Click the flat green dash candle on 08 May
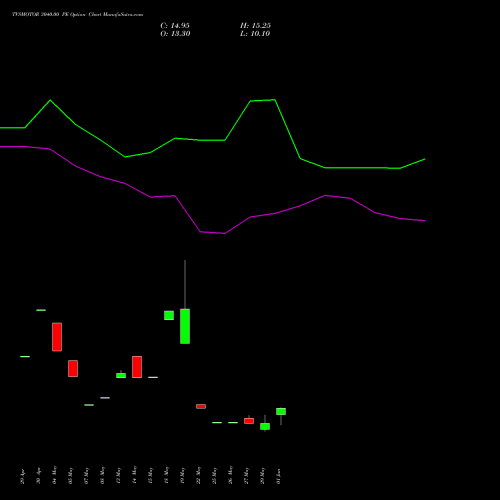The image size is (500, 500). [105, 397]
